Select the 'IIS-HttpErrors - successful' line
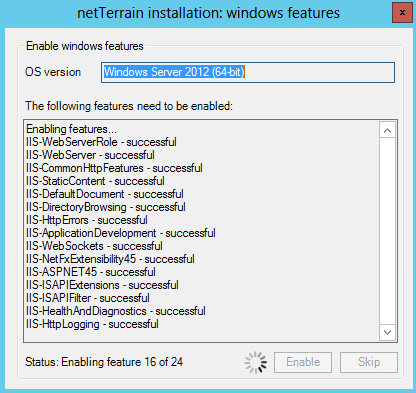 coord(87,220)
